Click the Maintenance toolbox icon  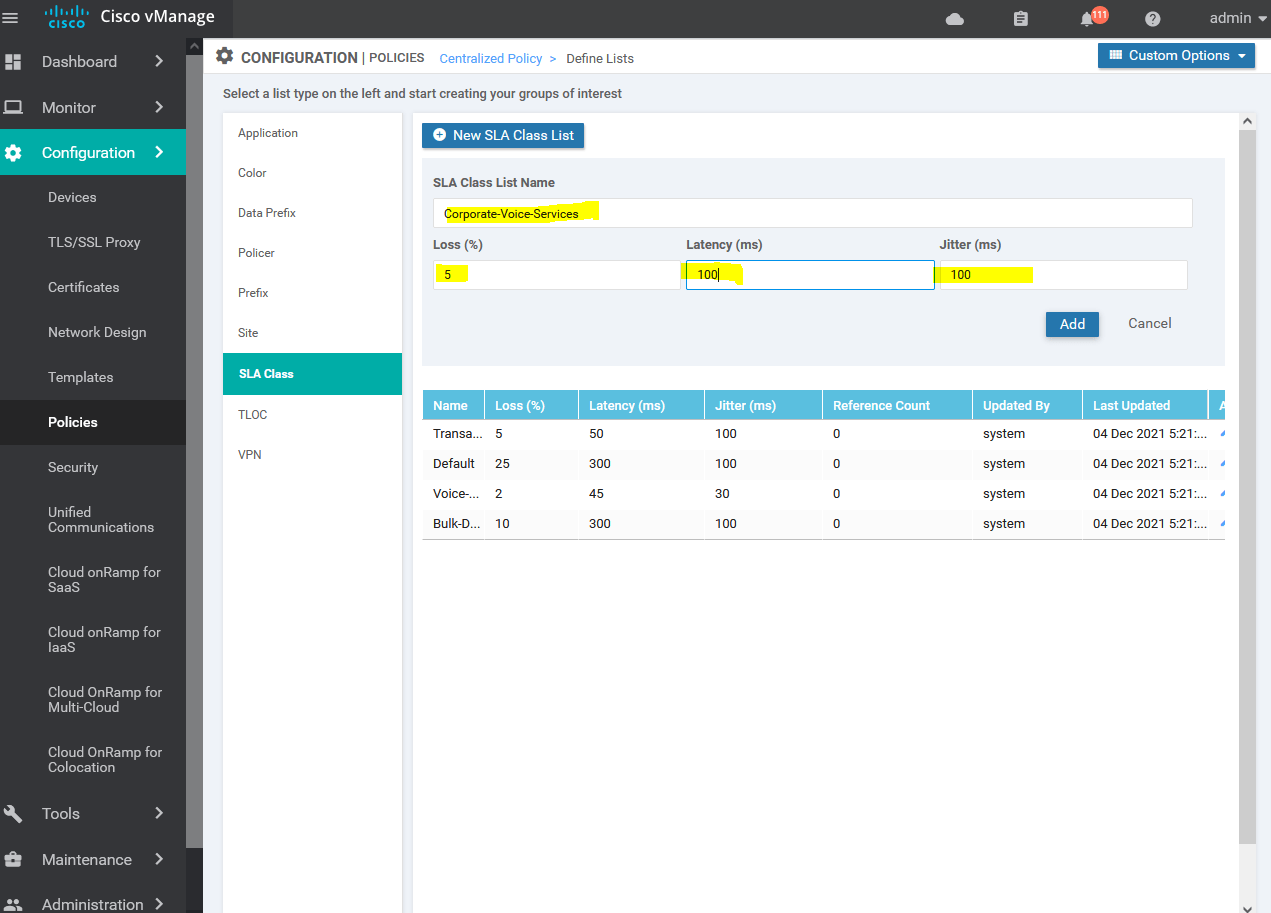click(13, 859)
